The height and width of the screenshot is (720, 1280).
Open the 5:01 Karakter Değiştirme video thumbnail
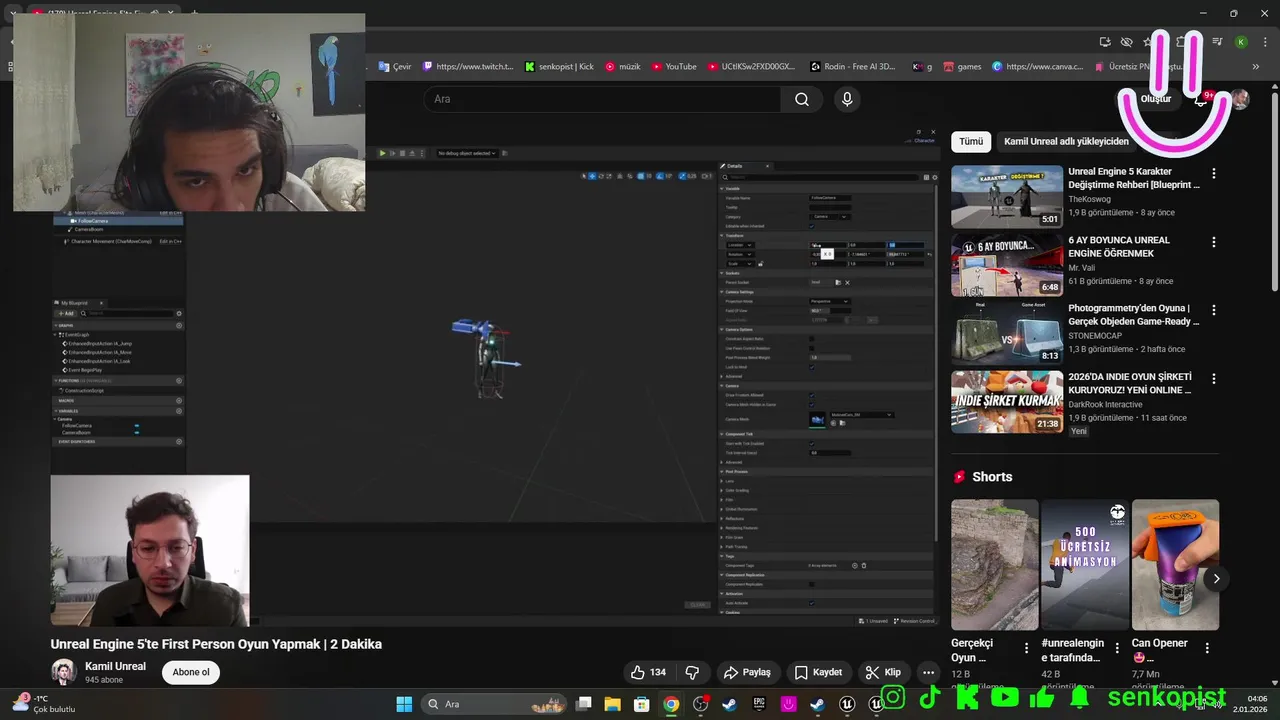point(1007,197)
